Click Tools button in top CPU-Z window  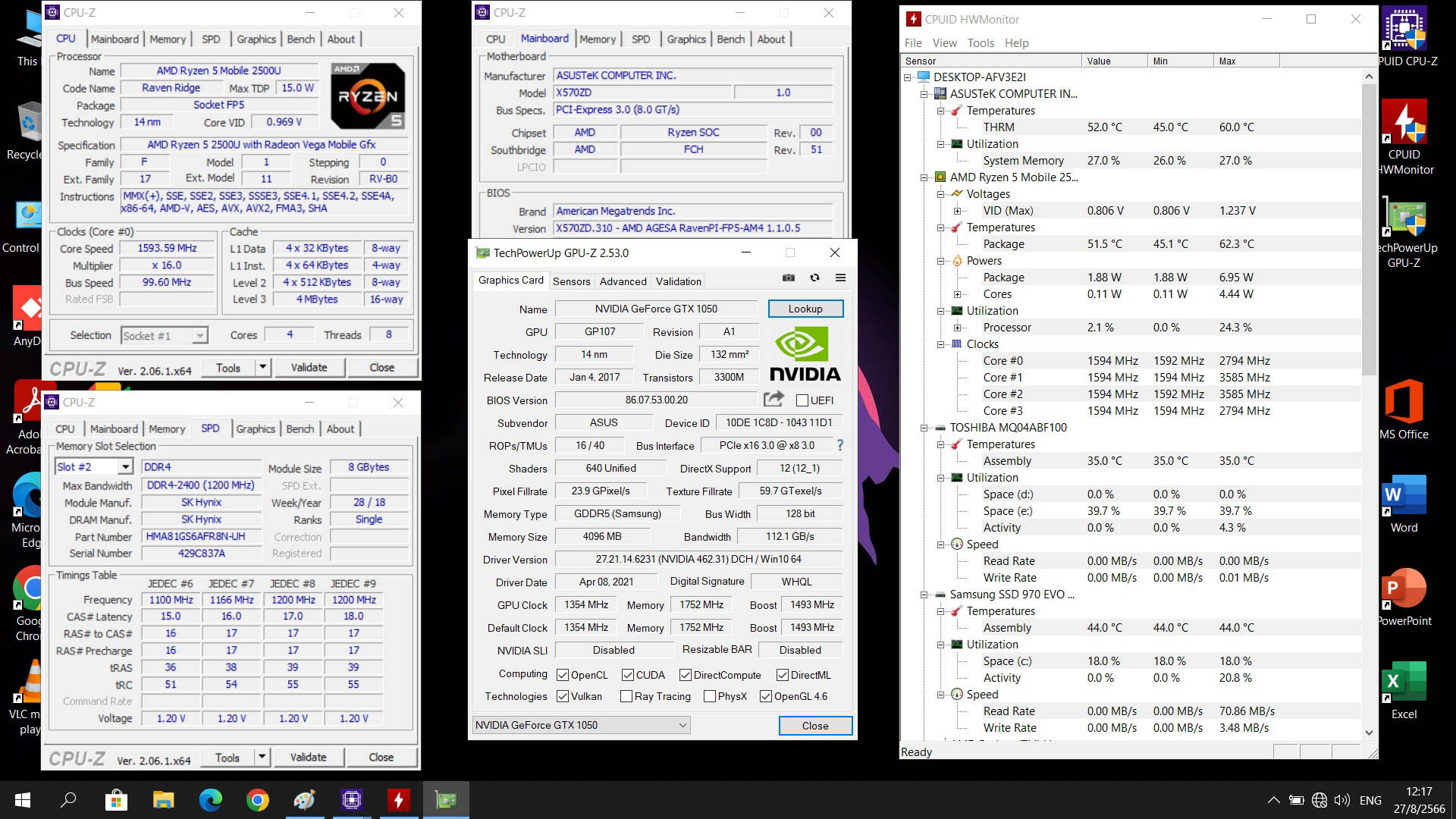[x=228, y=367]
